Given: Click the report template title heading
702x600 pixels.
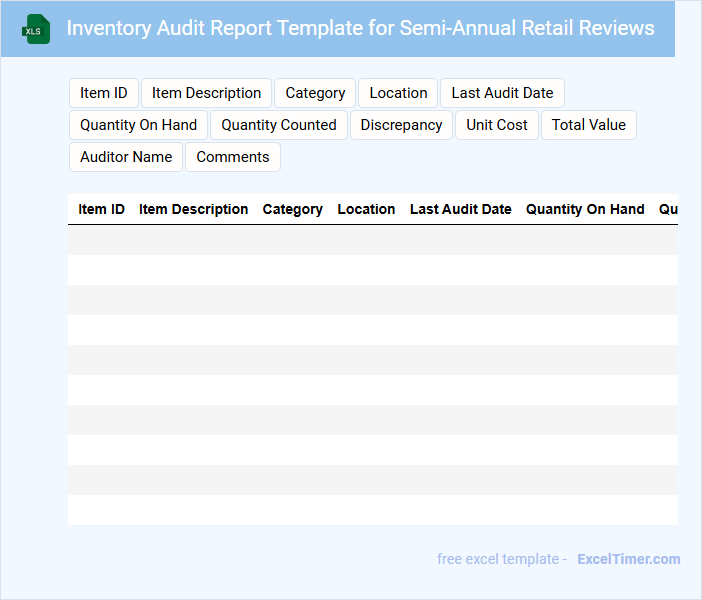Looking at the screenshot, I should tap(360, 28).
